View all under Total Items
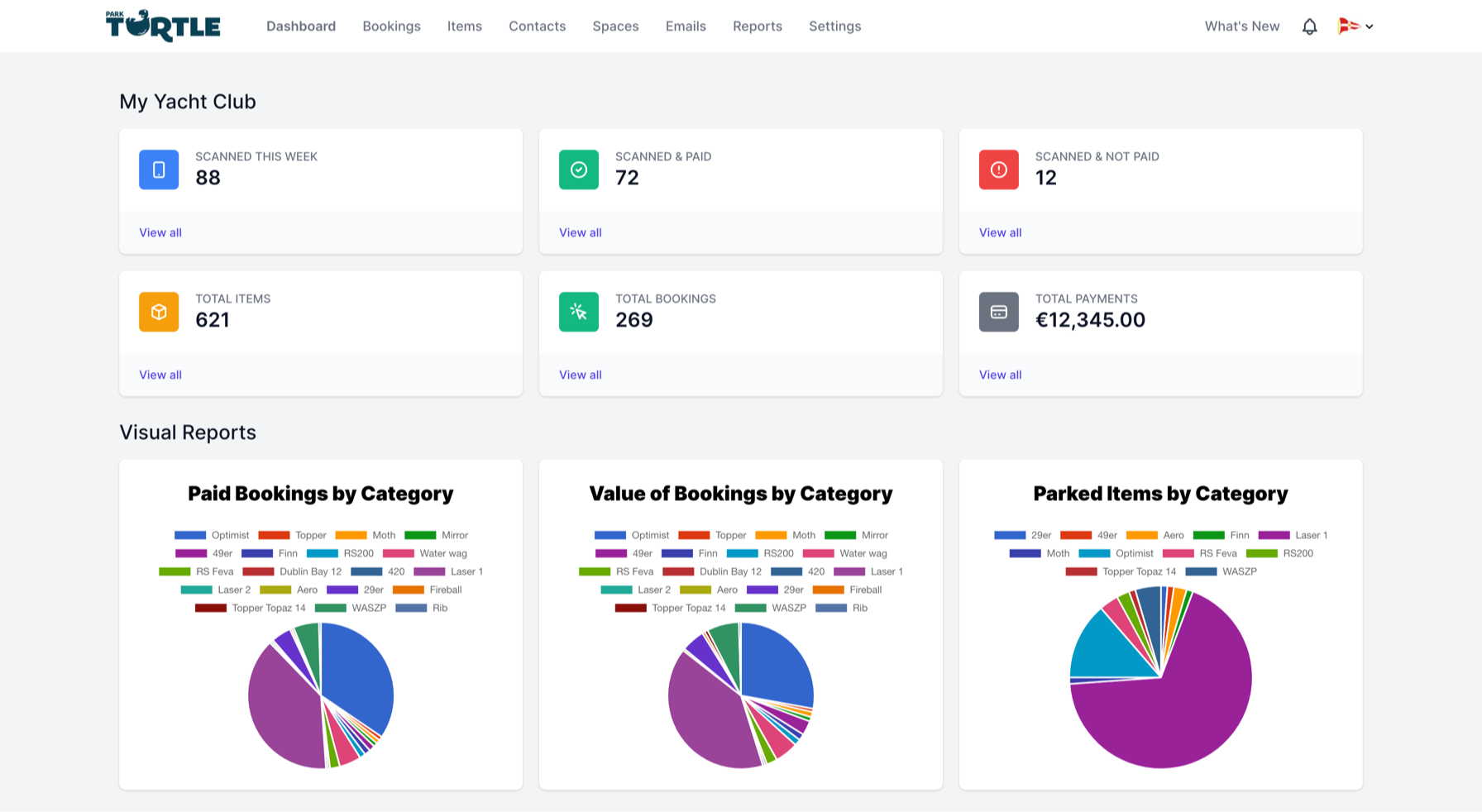1482x812 pixels. pos(160,375)
